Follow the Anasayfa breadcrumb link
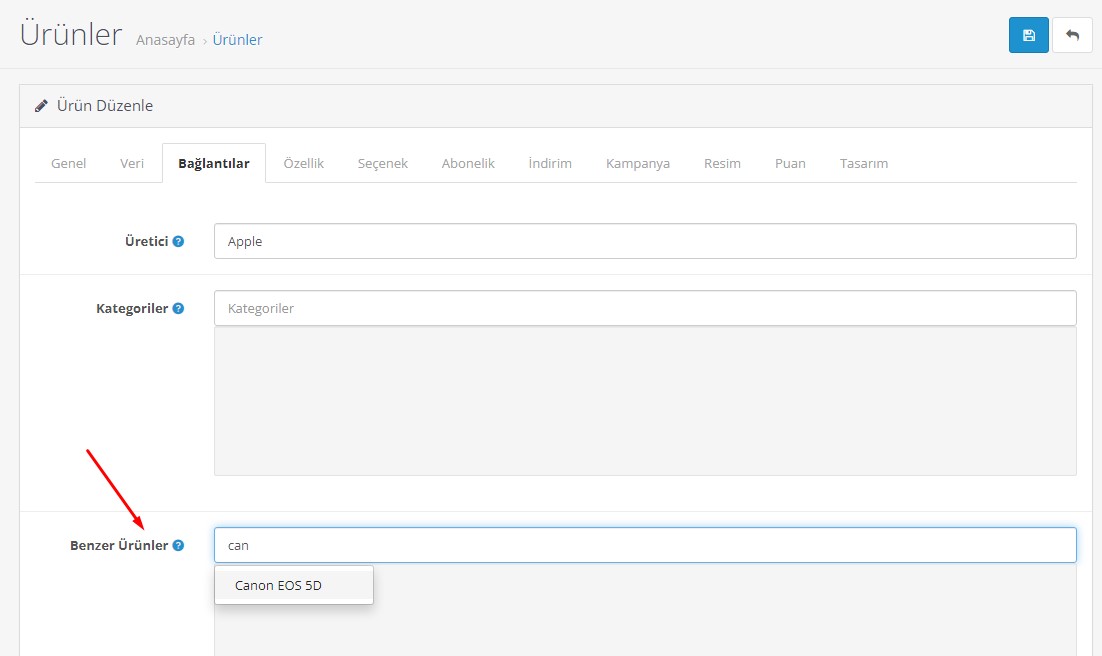 165,40
